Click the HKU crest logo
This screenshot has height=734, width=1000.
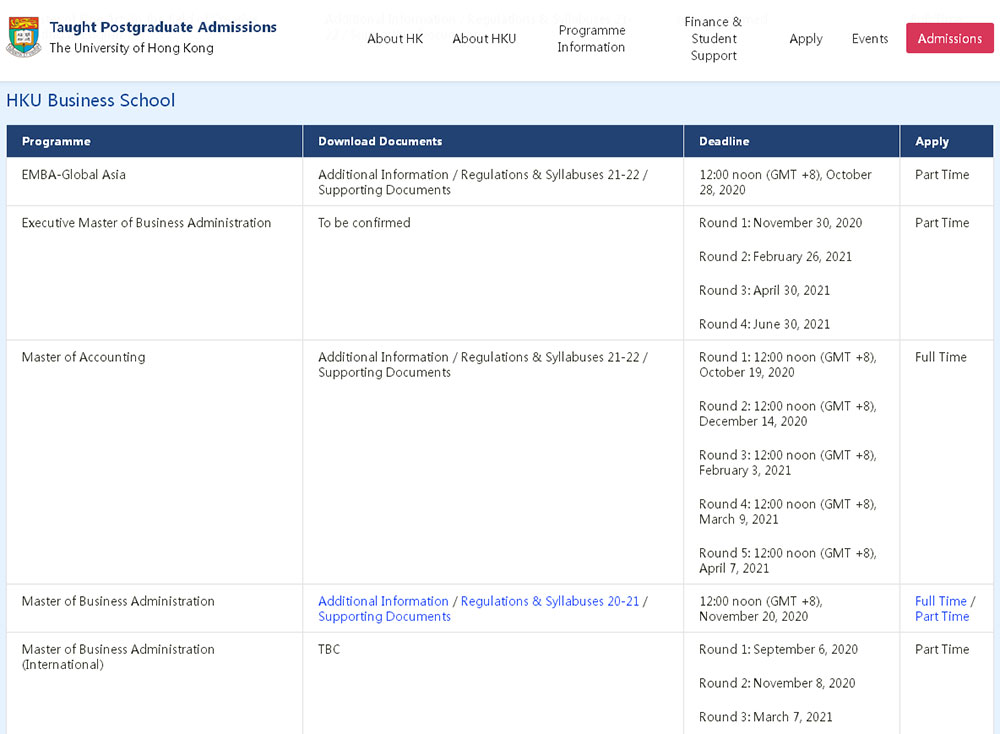coord(24,37)
